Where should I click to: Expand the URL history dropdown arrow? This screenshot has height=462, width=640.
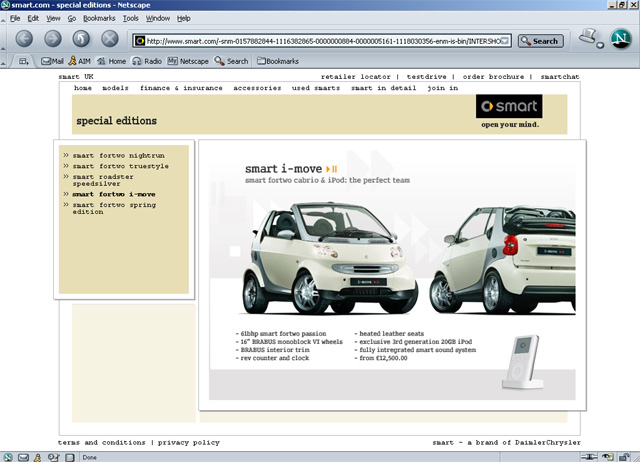click(x=505, y=41)
